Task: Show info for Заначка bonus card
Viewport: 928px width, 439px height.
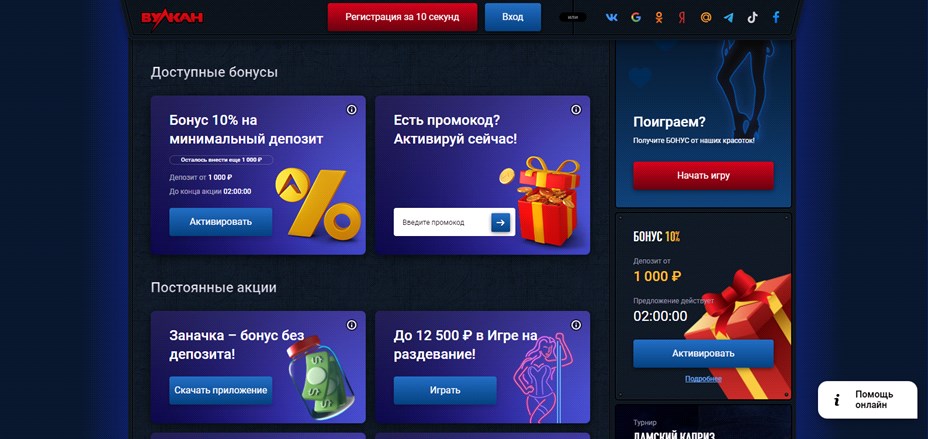Action: (352, 325)
